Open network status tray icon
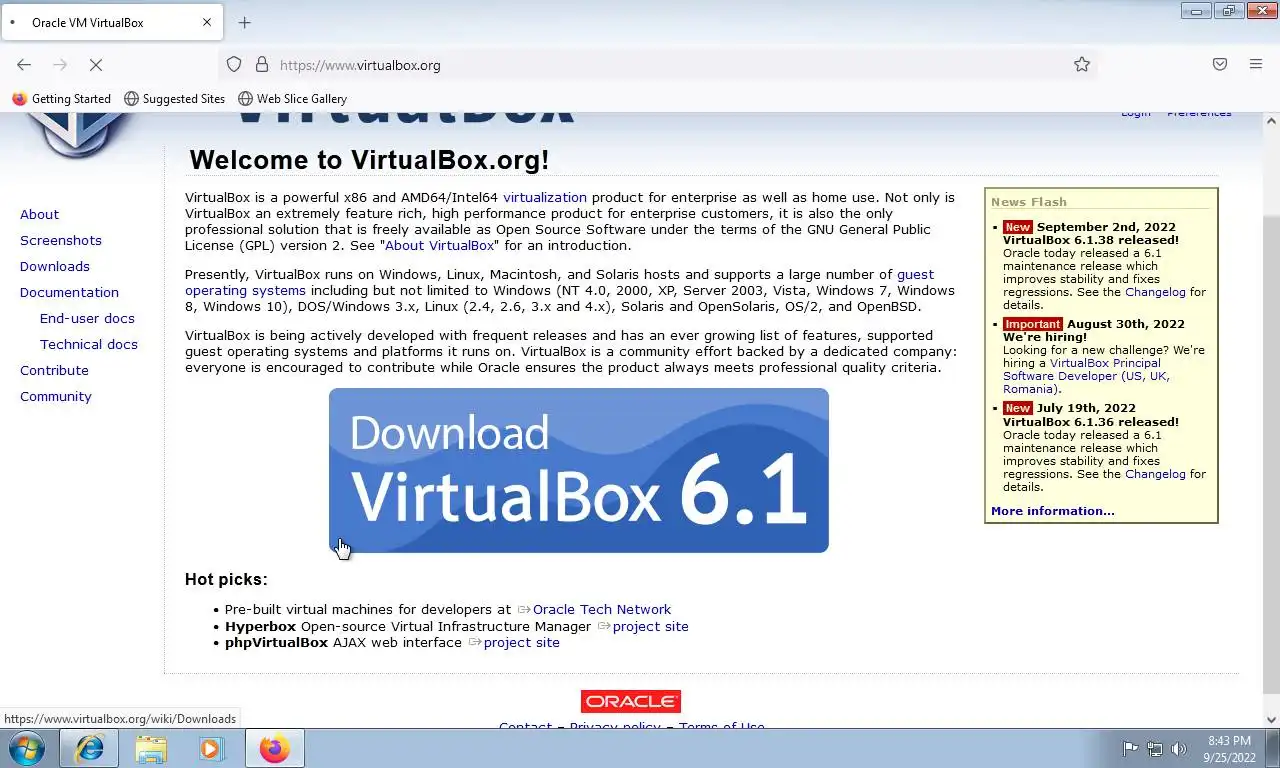Screen dimensions: 1280x768 coord(1155,748)
